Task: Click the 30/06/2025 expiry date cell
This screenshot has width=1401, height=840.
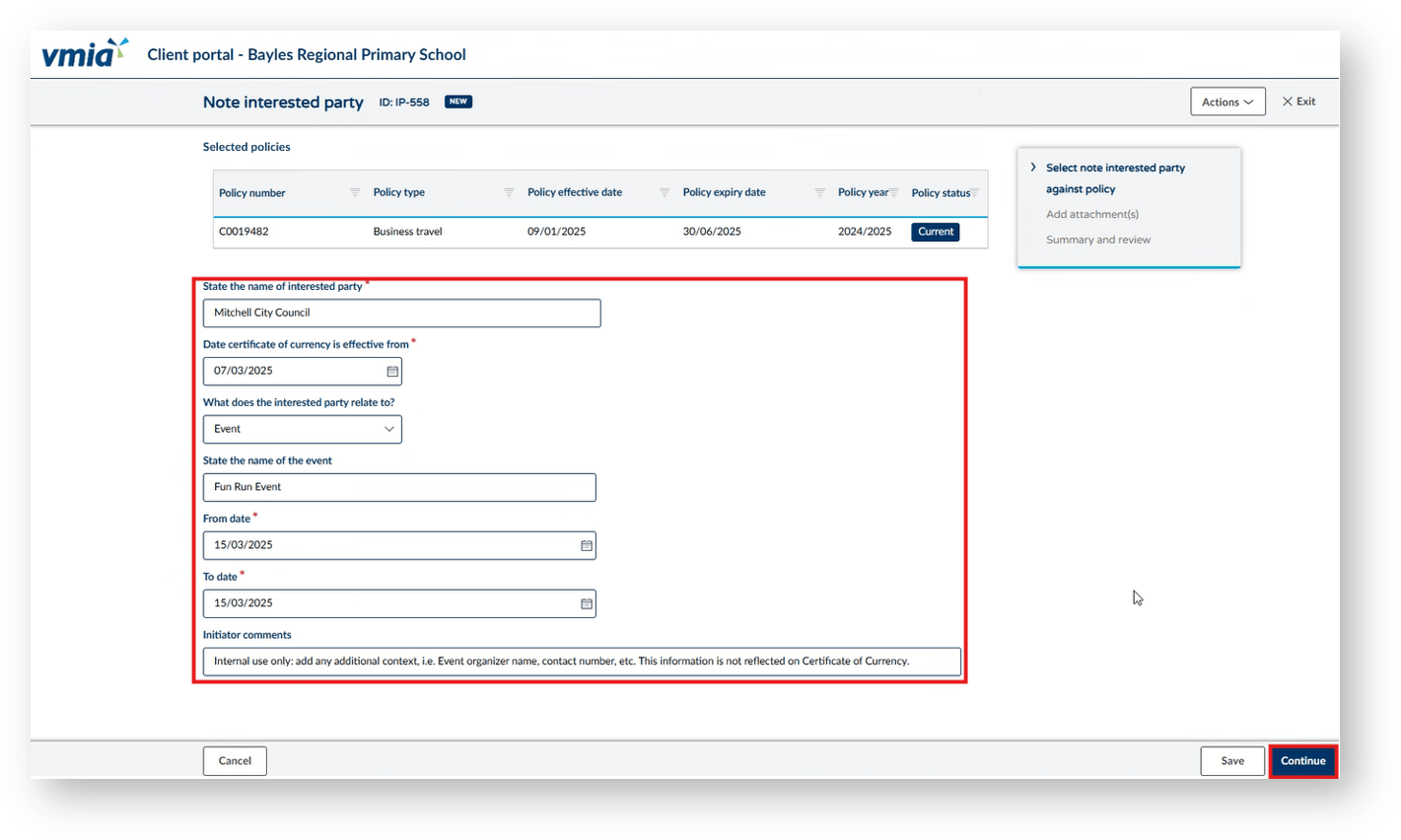Action: [x=712, y=233]
